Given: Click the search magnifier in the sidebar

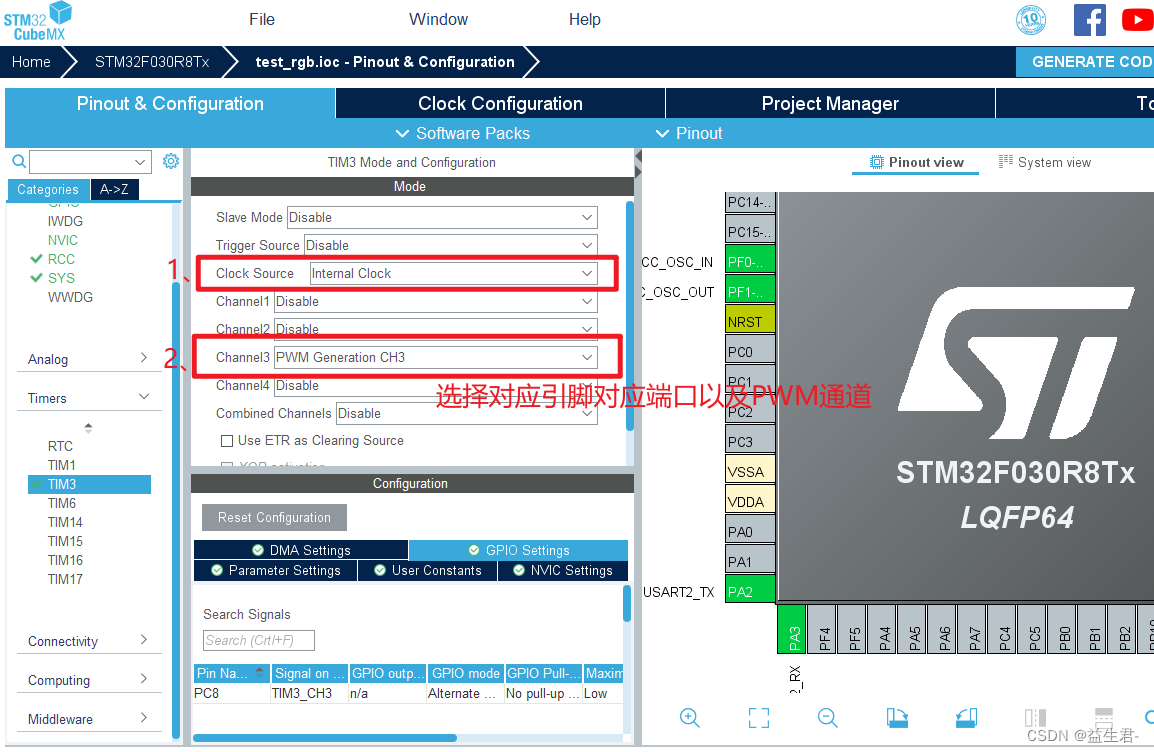Looking at the screenshot, I should pyautogui.click(x=19, y=160).
